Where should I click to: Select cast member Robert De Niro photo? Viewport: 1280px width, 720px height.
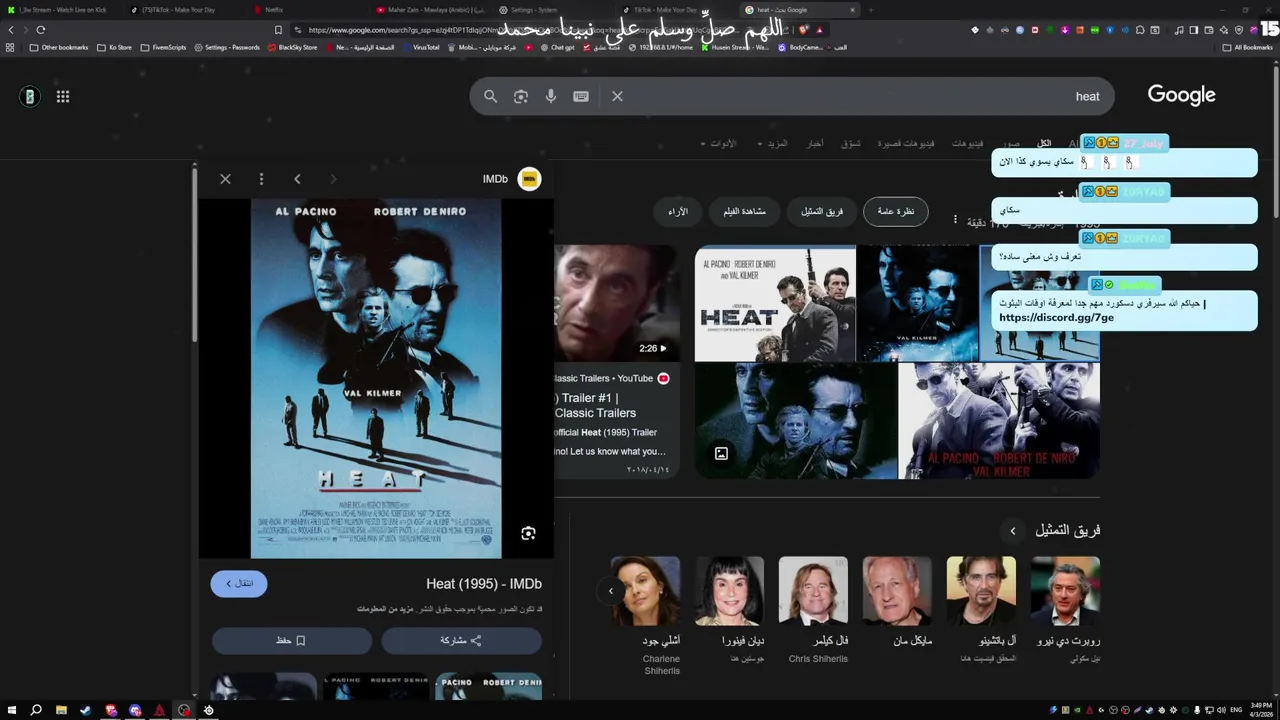(x=1065, y=591)
